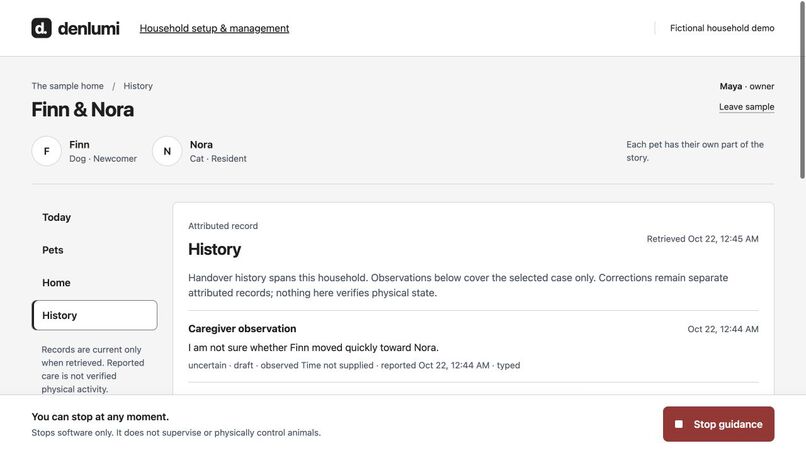Click the History breadcrumb item
This screenshot has height=453, width=806.
(x=138, y=86)
